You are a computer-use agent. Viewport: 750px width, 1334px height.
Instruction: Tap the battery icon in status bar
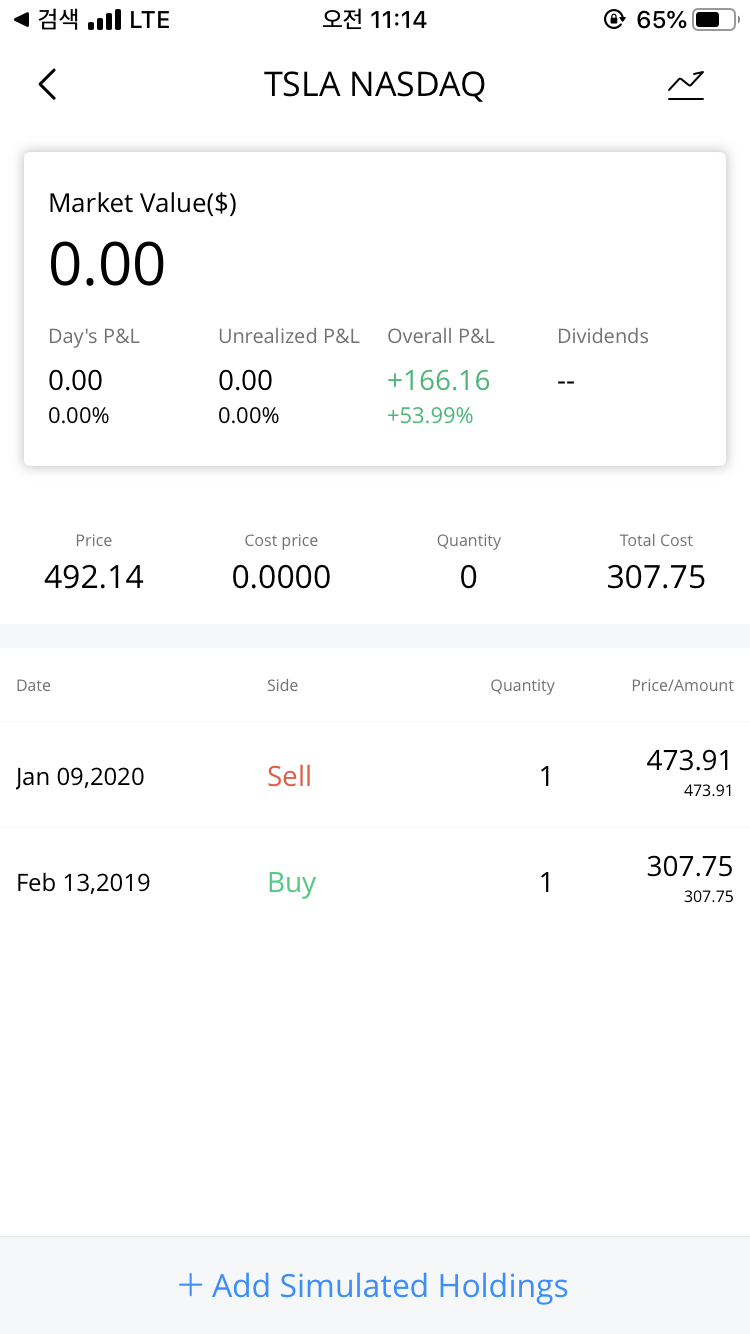[712, 20]
